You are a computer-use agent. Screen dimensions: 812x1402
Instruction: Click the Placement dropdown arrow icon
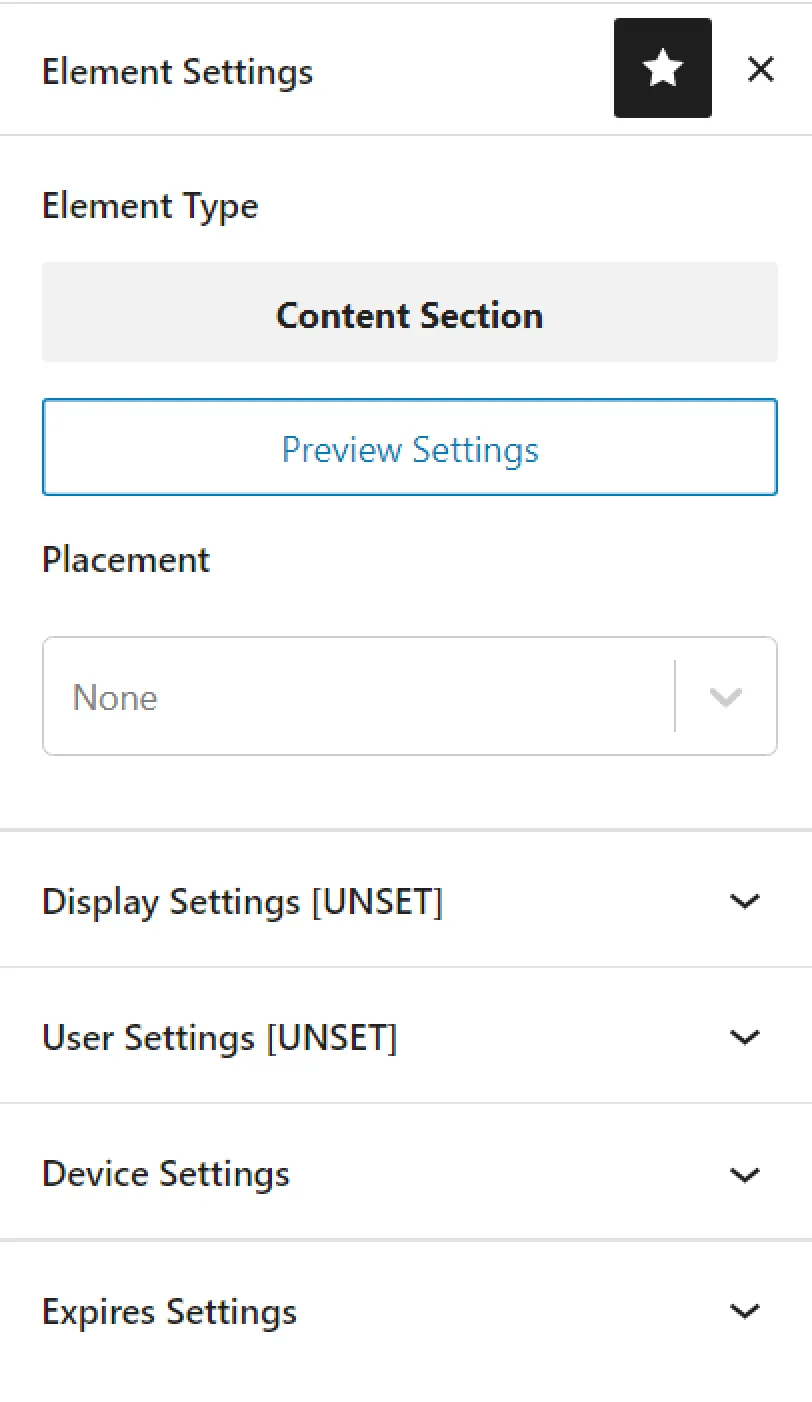coord(726,696)
